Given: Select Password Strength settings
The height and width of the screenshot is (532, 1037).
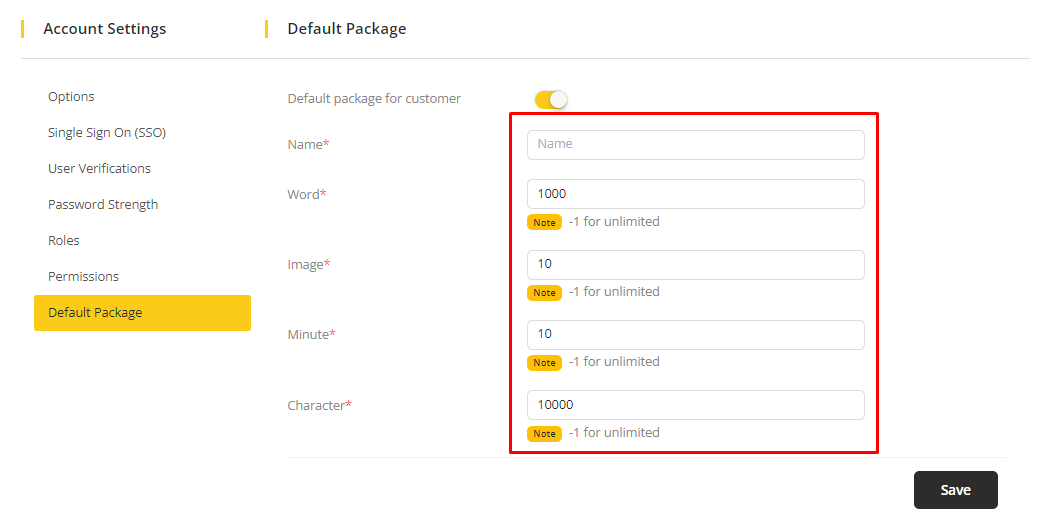Looking at the screenshot, I should tap(103, 205).
